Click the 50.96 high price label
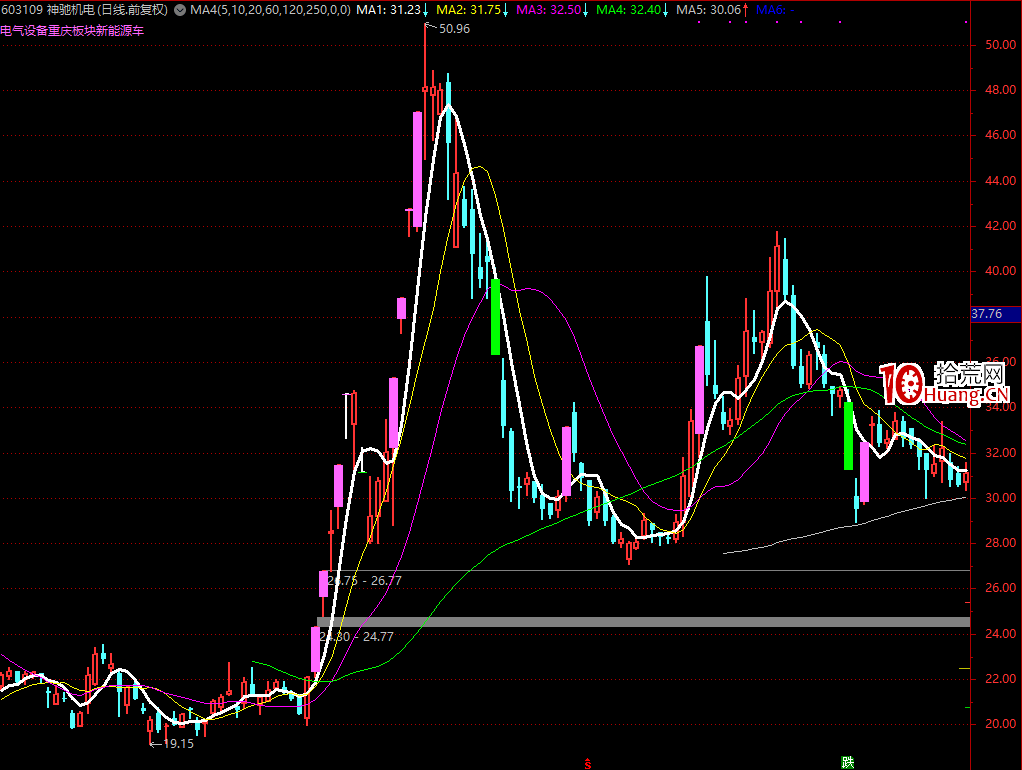The height and width of the screenshot is (770, 1022). click(x=453, y=29)
